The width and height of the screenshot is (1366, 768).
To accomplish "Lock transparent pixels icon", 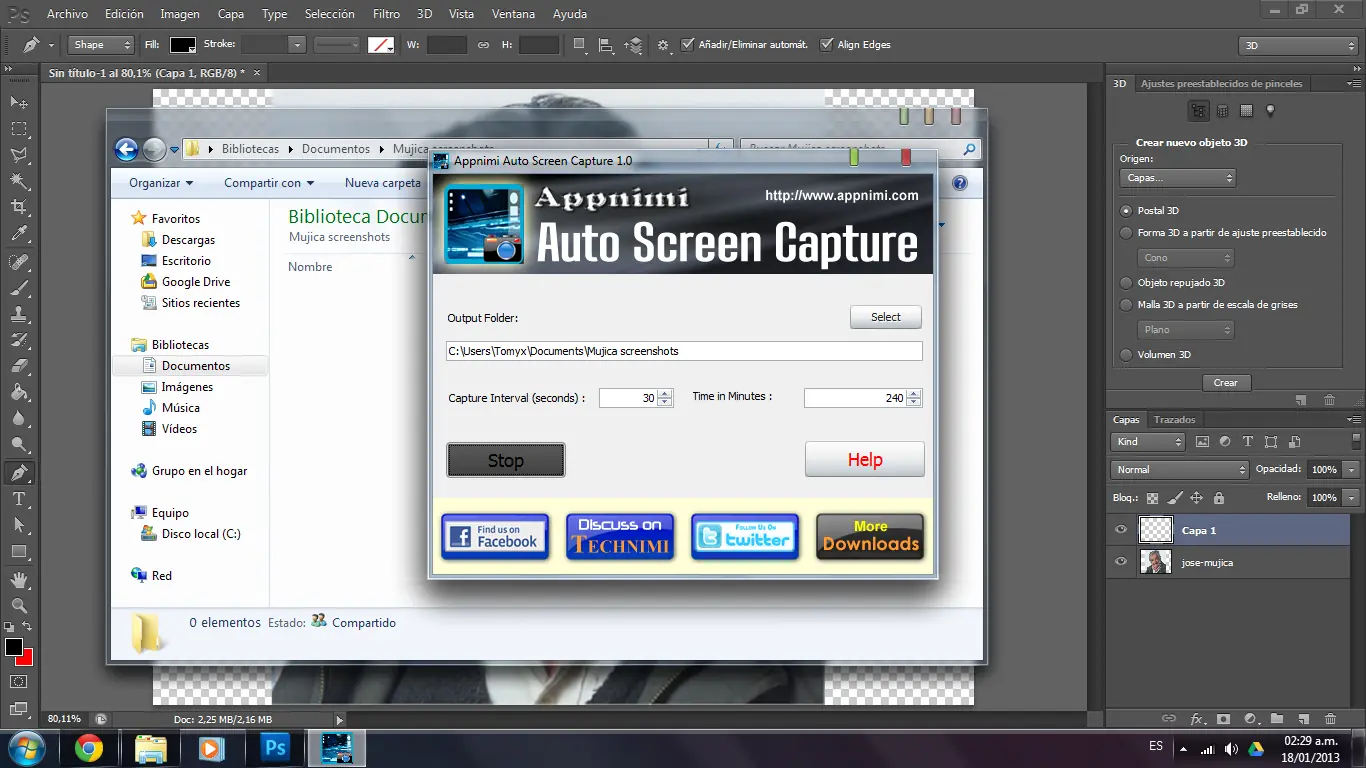I will tap(1152, 497).
